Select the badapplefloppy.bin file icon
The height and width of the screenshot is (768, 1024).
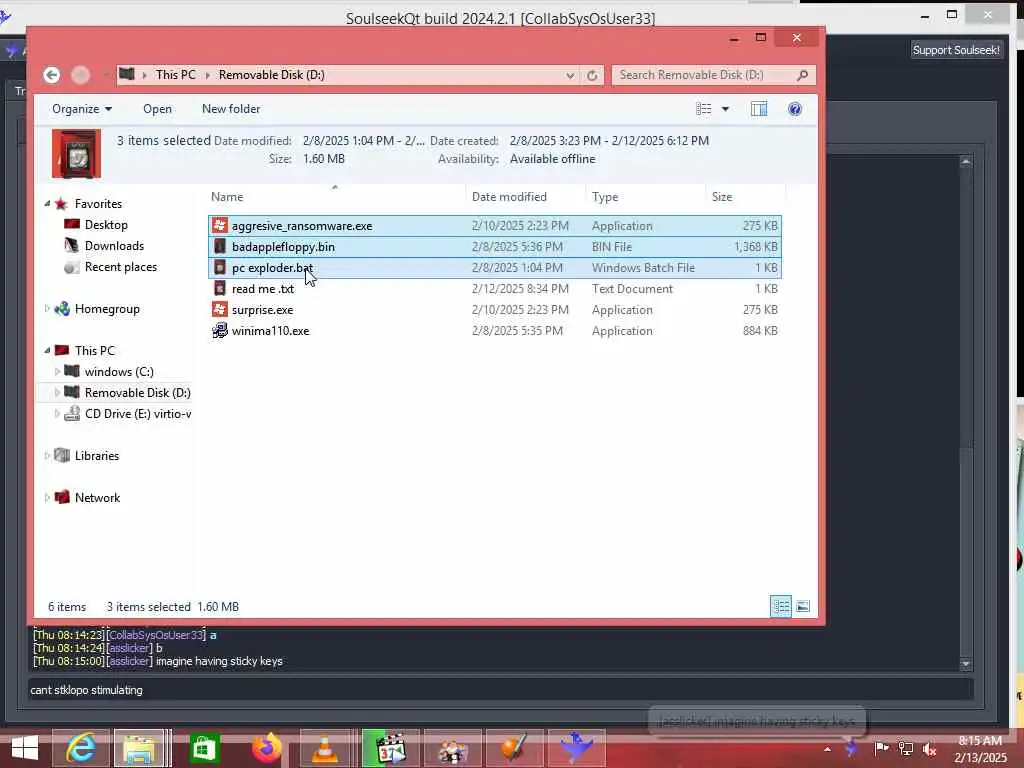pyautogui.click(x=220, y=247)
